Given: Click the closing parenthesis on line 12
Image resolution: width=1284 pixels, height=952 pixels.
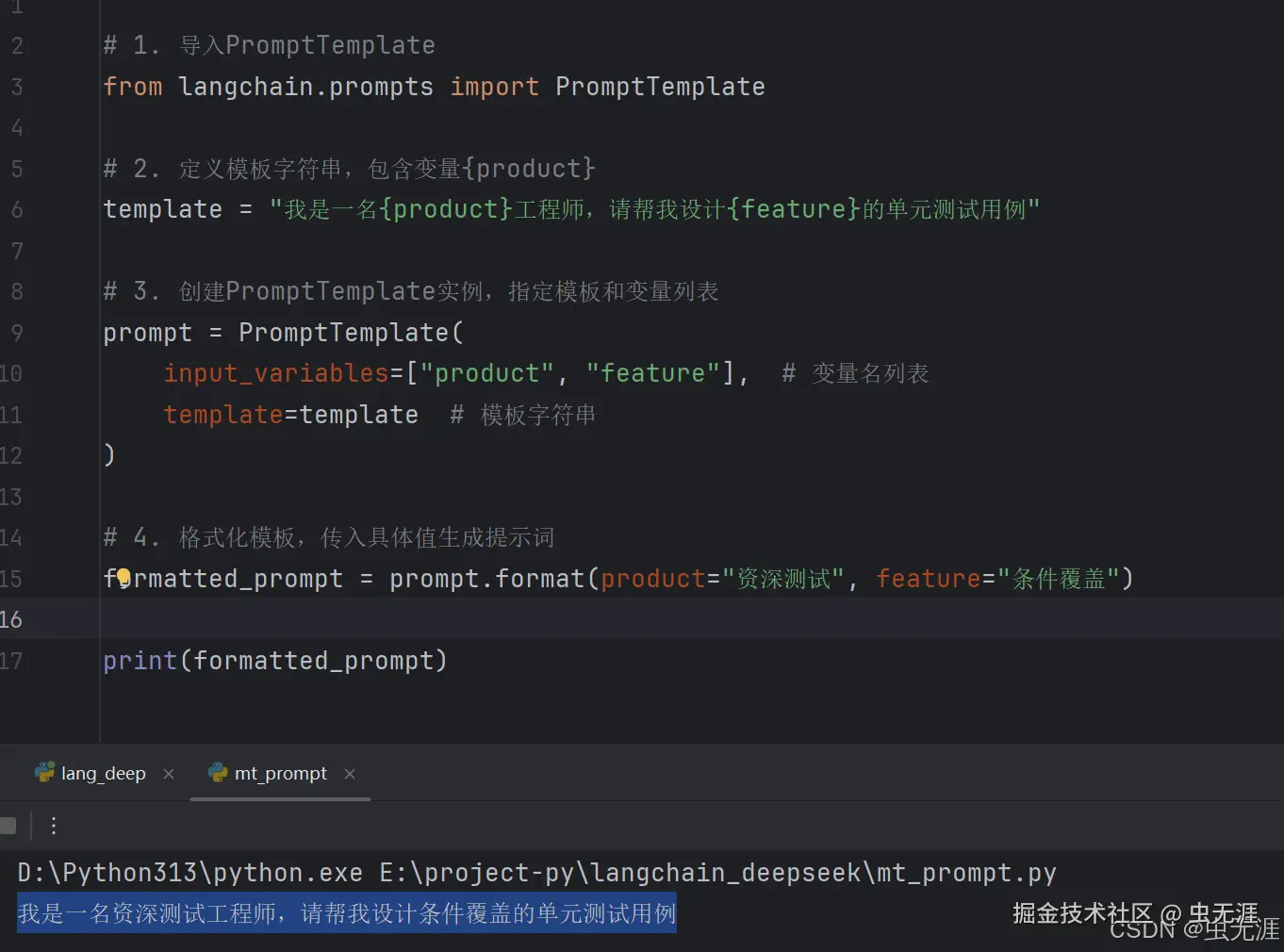Looking at the screenshot, I should [x=109, y=455].
